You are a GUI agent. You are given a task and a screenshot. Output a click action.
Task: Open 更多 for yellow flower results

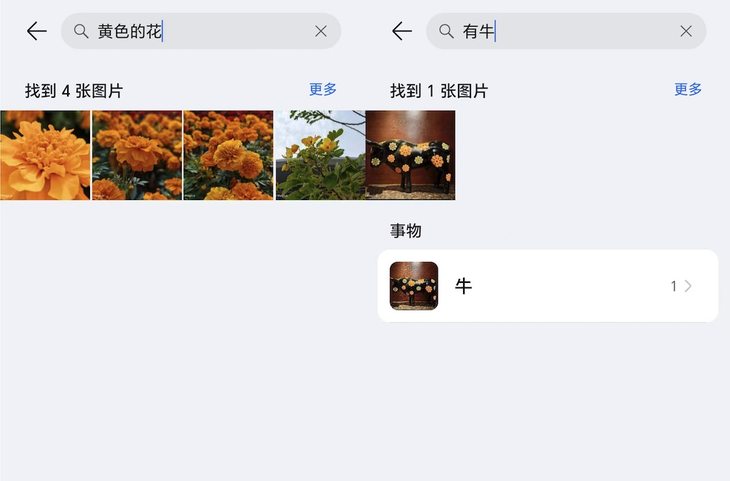pos(323,89)
